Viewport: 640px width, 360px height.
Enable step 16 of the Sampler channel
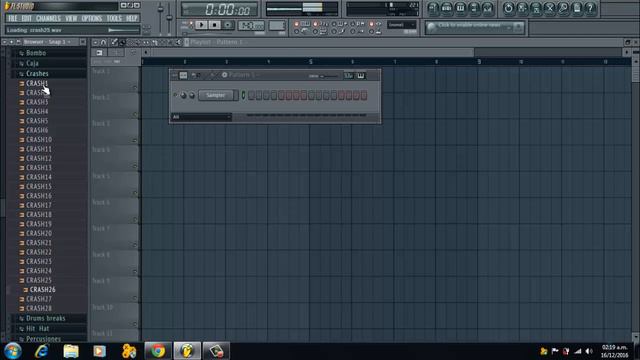coord(364,95)
